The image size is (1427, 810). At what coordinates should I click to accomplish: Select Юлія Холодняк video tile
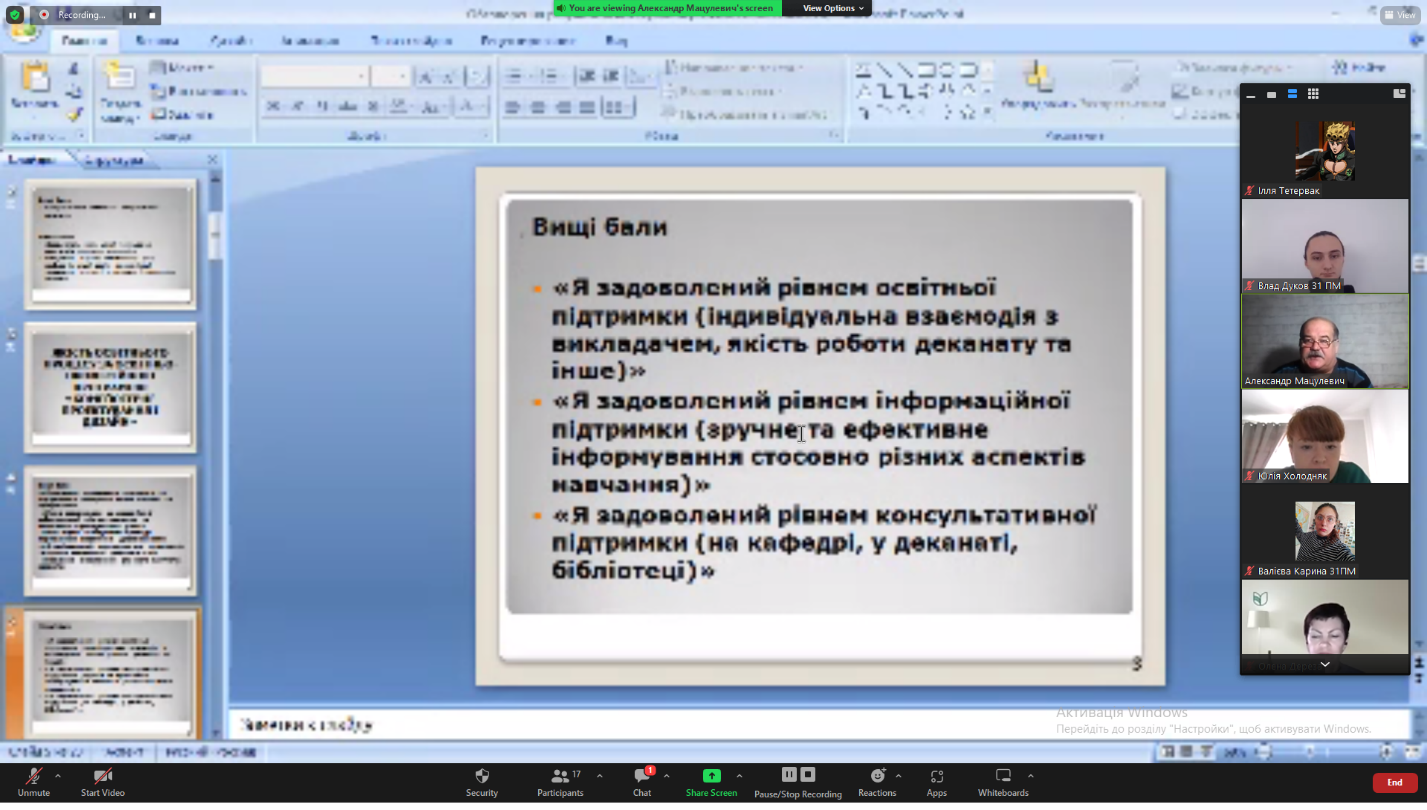pyautogui.click(x=1325, y=436)
